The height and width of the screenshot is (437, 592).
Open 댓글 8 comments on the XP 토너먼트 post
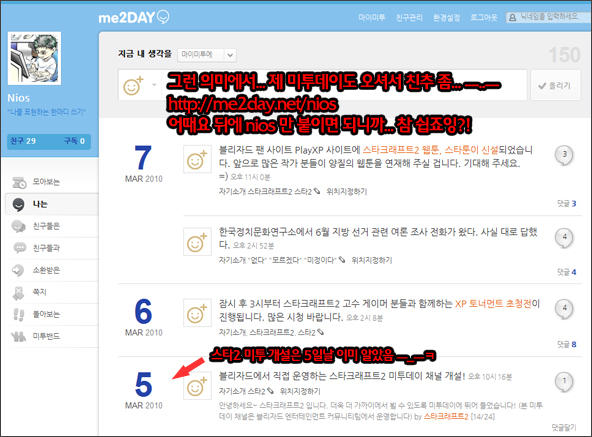pyautogui.click(x=566, y=344)
